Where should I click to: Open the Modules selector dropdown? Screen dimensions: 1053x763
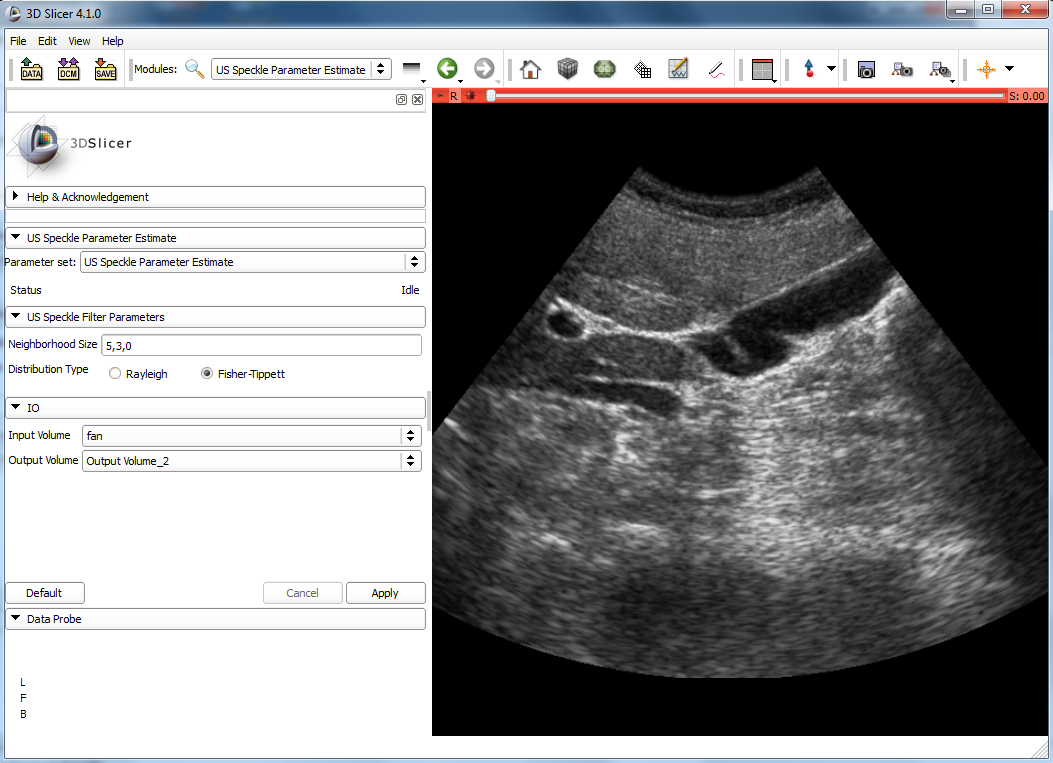[301, 70]
